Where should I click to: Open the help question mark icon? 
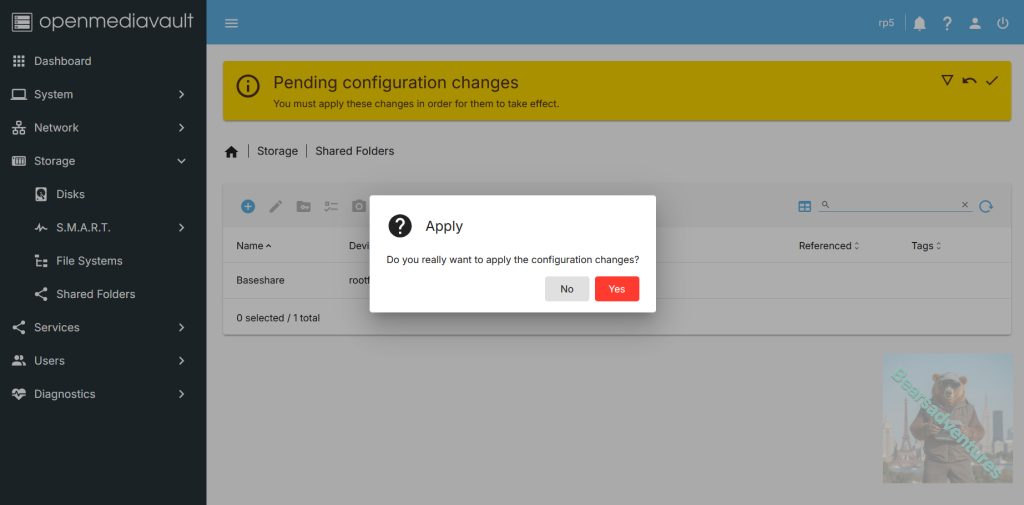[x=947, y=23]
